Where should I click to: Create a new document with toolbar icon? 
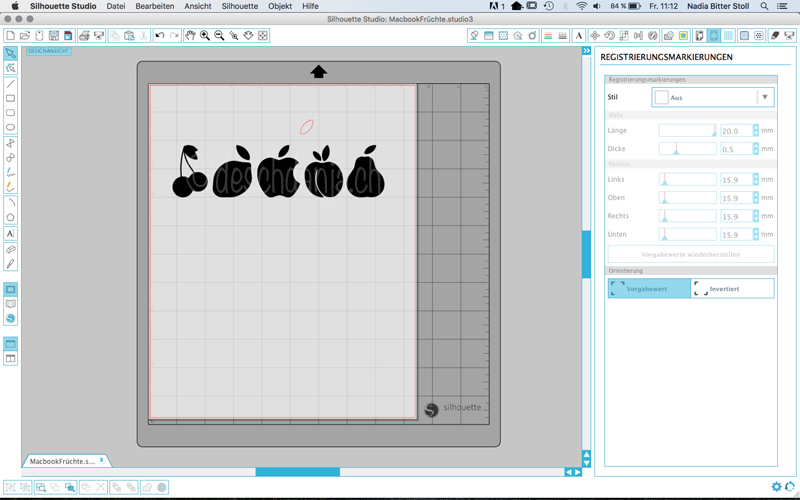[10, 36]
